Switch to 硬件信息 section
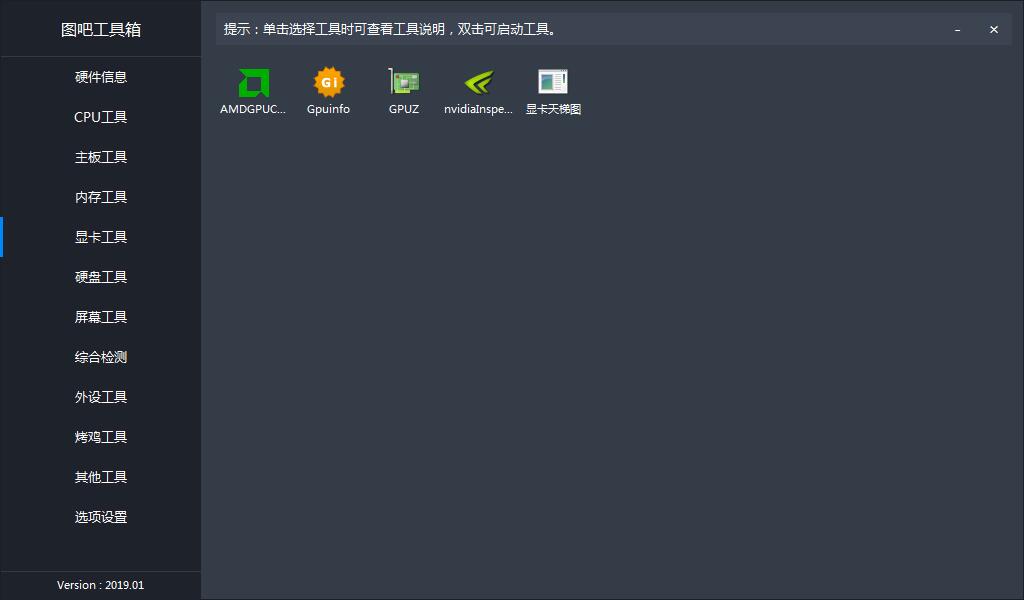1024x600 pixels. click(100, 77)
